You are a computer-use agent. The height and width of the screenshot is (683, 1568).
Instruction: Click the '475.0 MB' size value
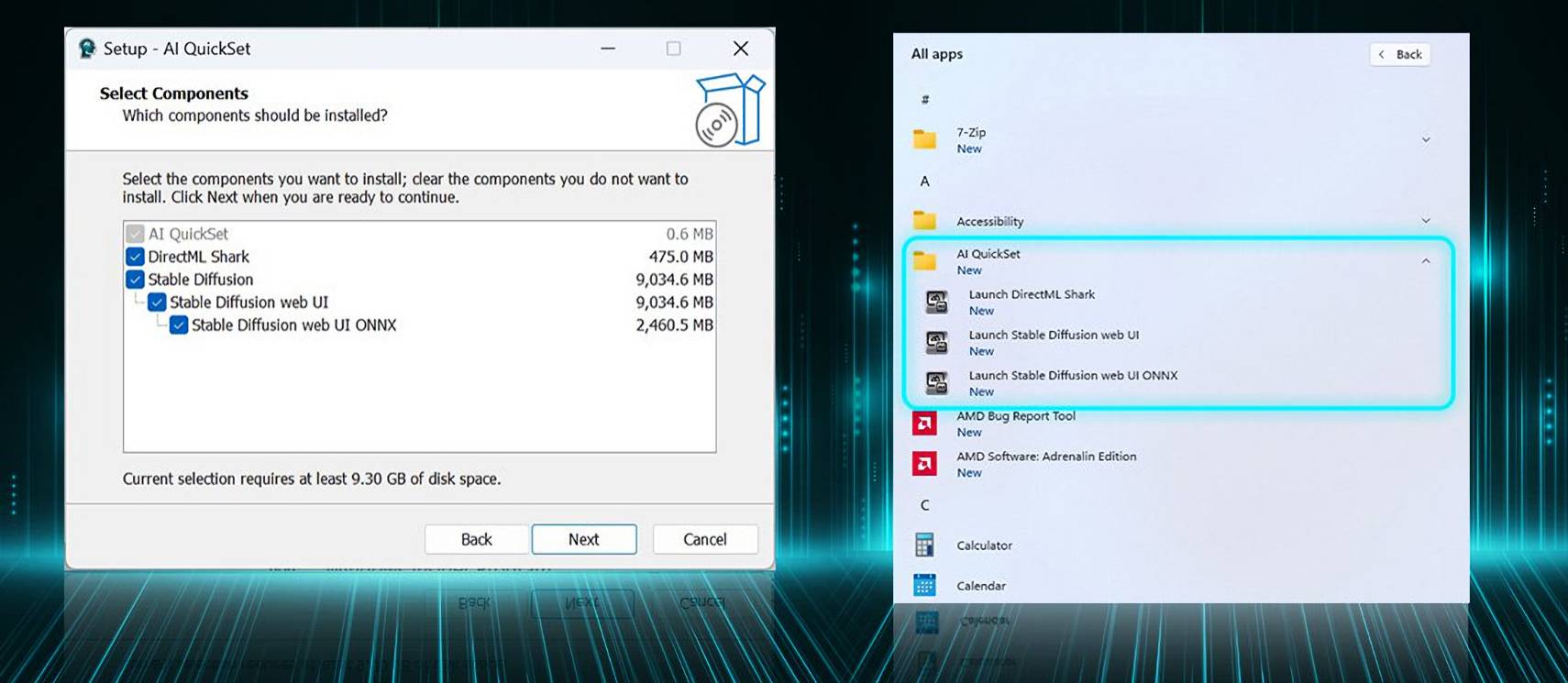(680, 257)
